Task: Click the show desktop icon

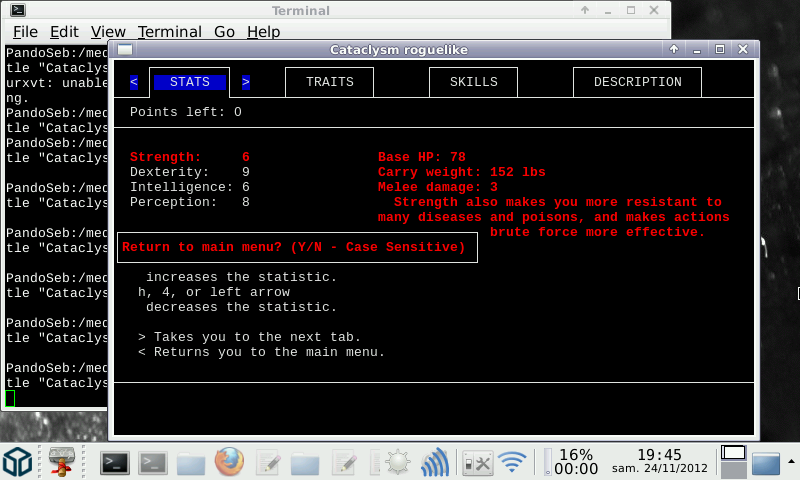Action: coord(766,463)
